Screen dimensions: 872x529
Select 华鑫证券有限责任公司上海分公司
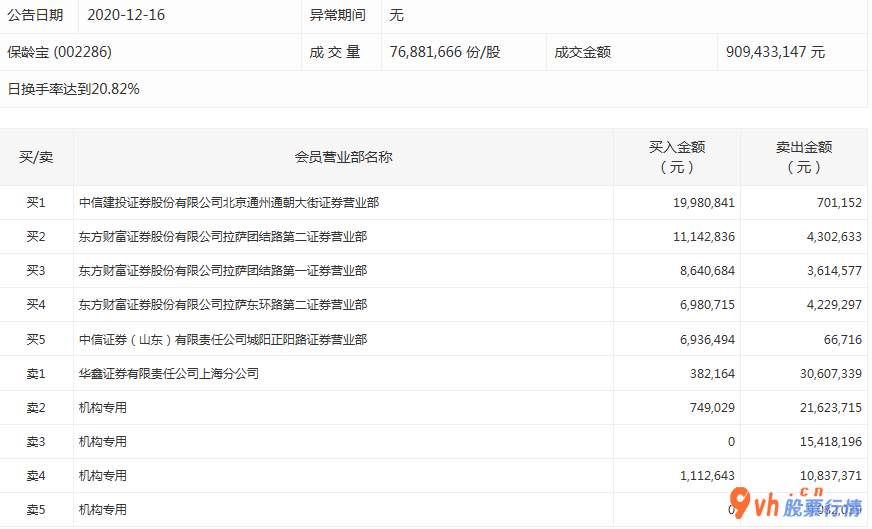pyautogui.click(x=169, y=374)
